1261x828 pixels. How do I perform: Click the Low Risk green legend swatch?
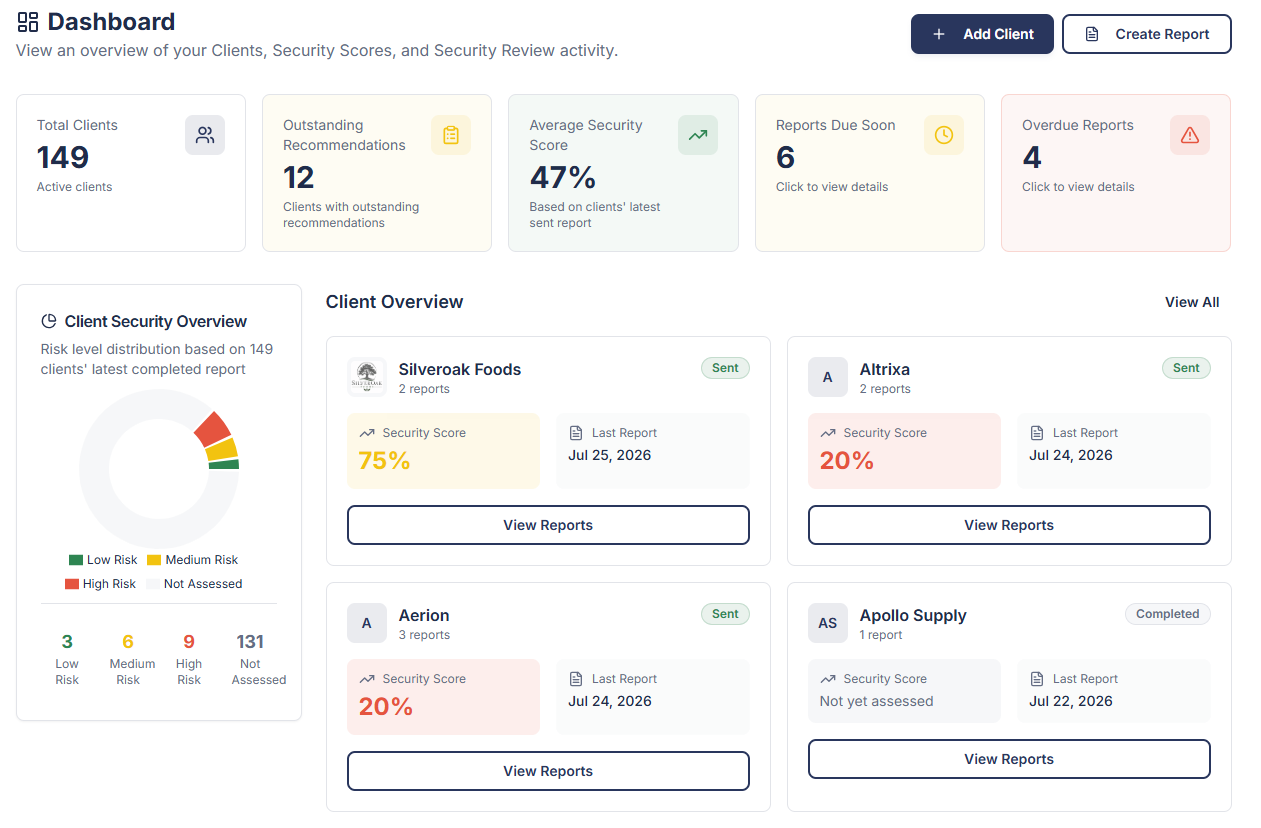coord(76,560)
